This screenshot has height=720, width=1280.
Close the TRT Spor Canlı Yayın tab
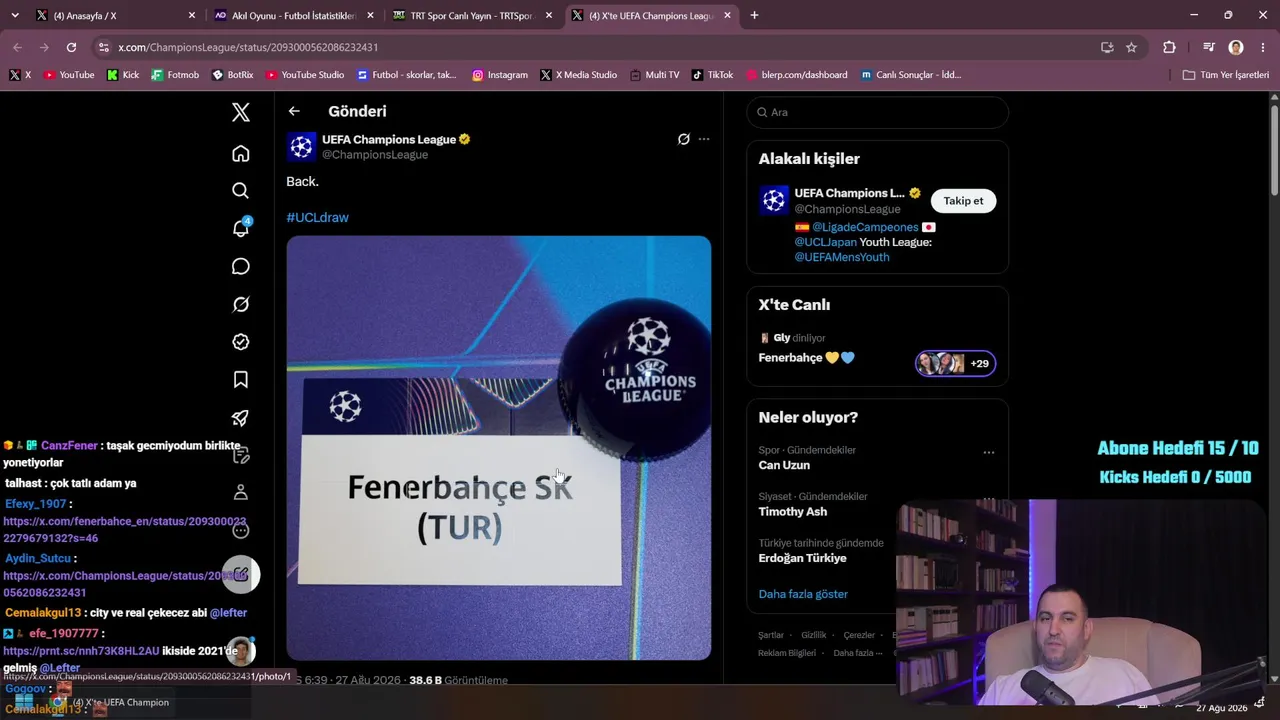tap(549, 15)
